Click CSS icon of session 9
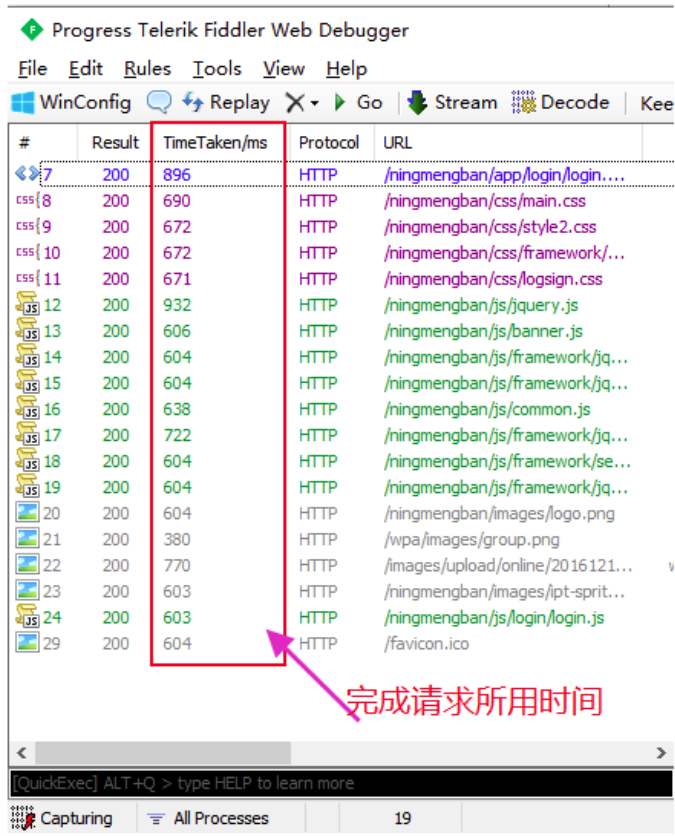 (x=28, y=226)
